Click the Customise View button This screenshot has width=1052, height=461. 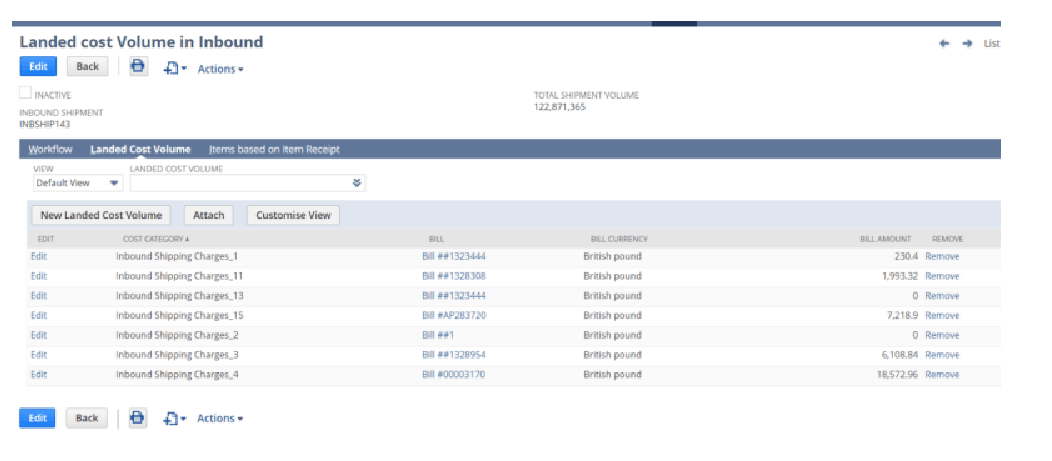293,215
